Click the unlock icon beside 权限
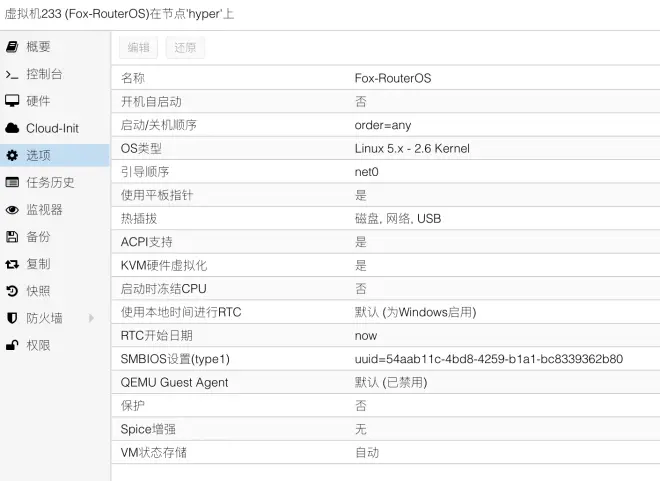The image size is (660, 481). [x=12, y=345]
